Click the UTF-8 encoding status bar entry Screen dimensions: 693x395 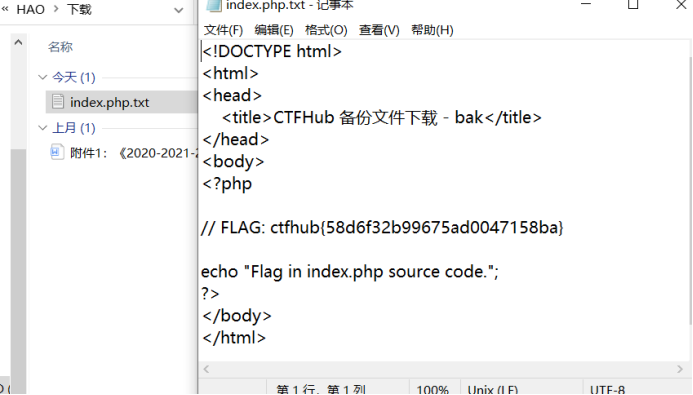[x=608, y=390]
